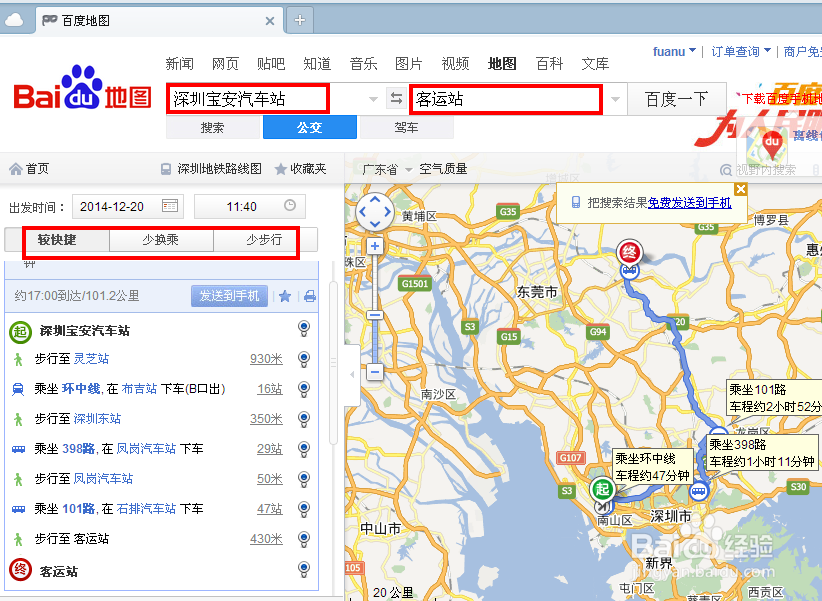Show 步行至客运站 step location pin

tap(304, 539)
